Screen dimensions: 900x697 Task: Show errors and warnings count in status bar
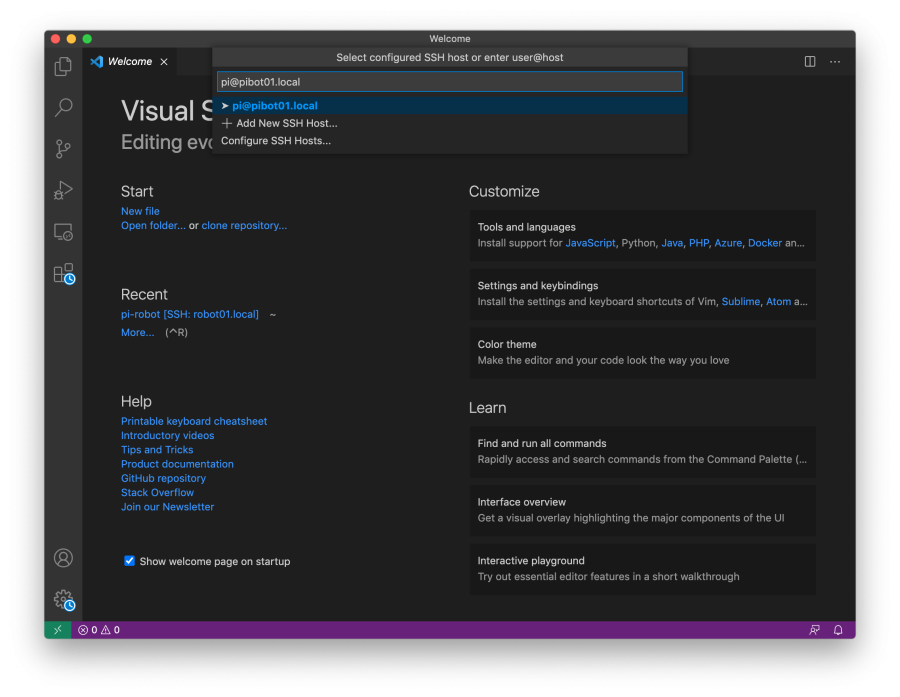coord(99,630)
